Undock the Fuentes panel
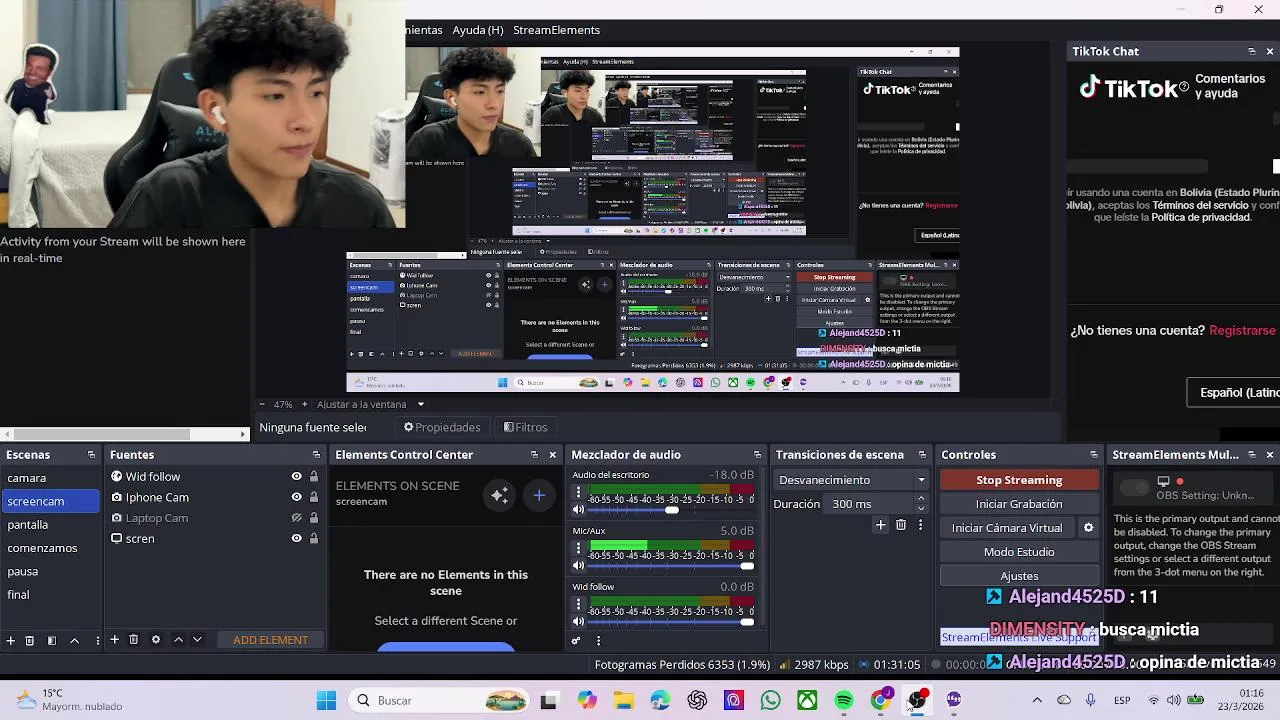This screenshot has width=1280, height=720. pos(316,455)
